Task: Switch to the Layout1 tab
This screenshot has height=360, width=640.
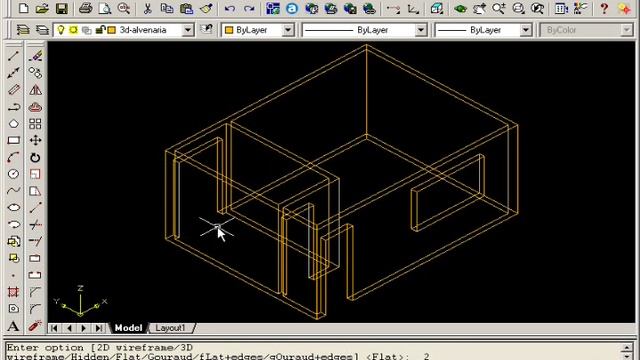Action: pyautogui.click(x=171, y=328)
